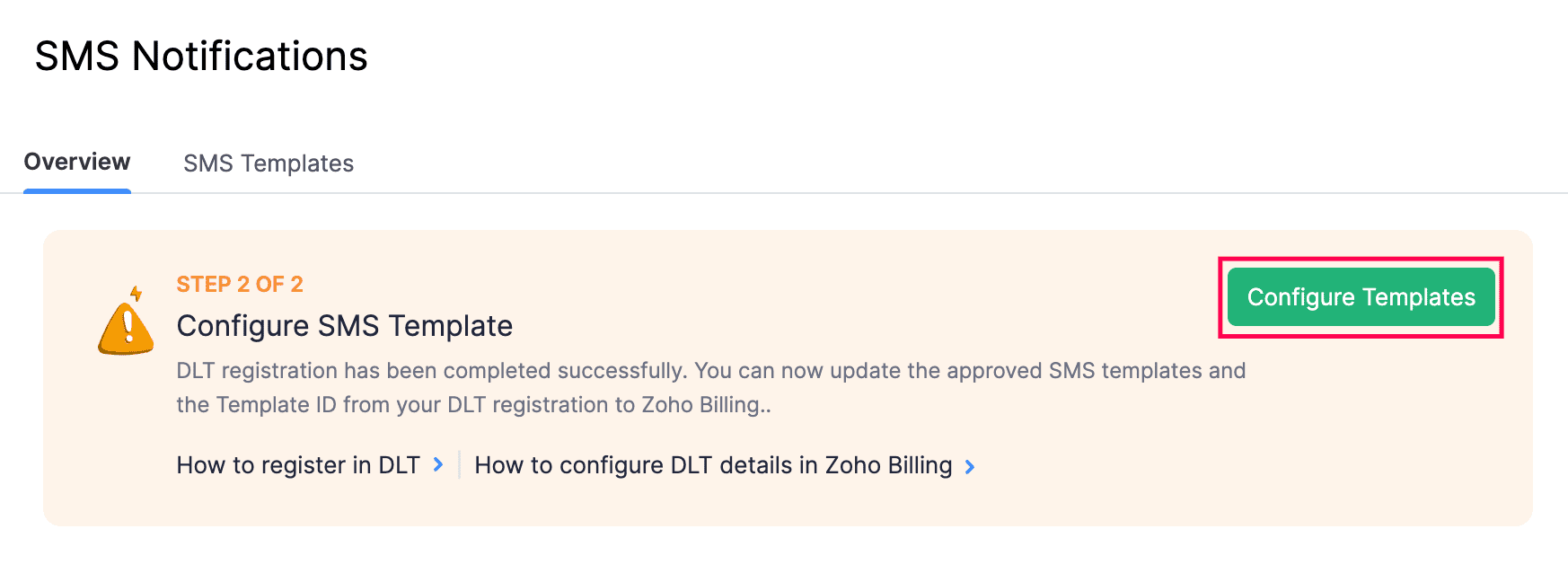Click the DLT registration success message text
This screenshot has width=1568, height=573.
click(709, 387)
